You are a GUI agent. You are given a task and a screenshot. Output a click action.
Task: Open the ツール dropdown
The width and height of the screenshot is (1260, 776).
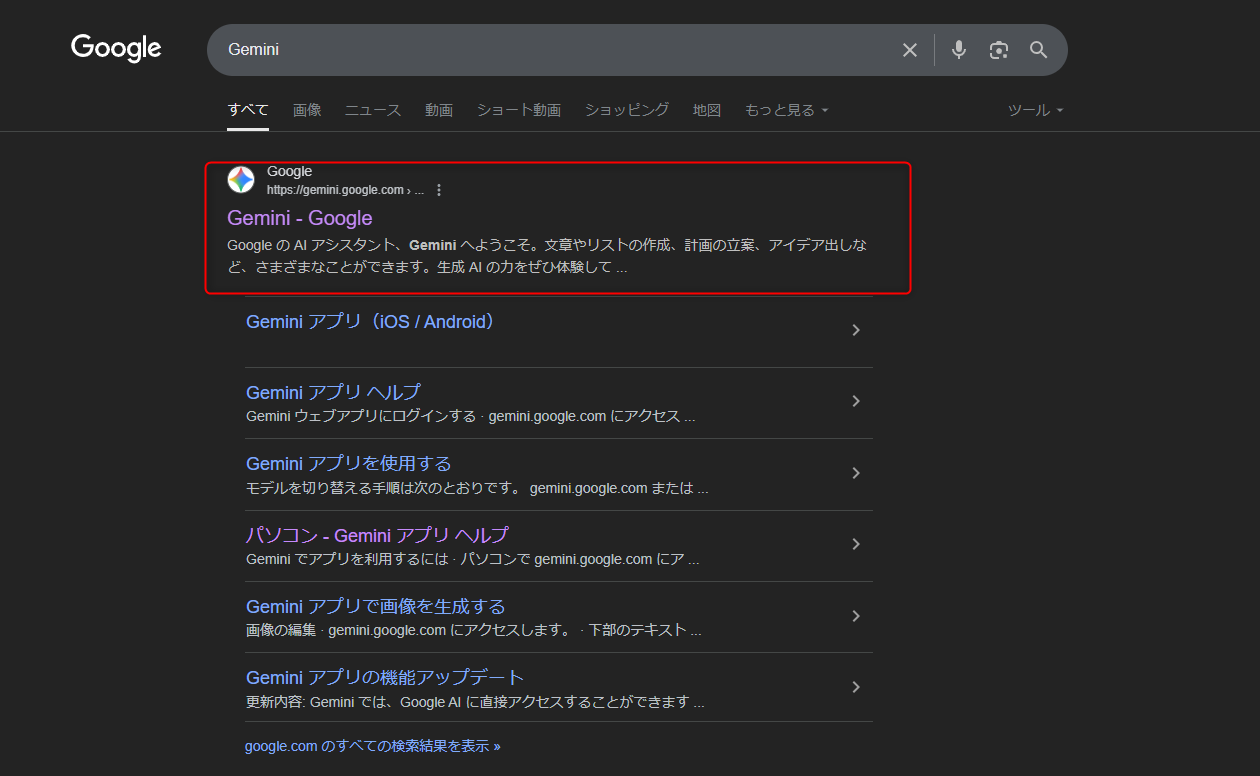coord(1035,110)
